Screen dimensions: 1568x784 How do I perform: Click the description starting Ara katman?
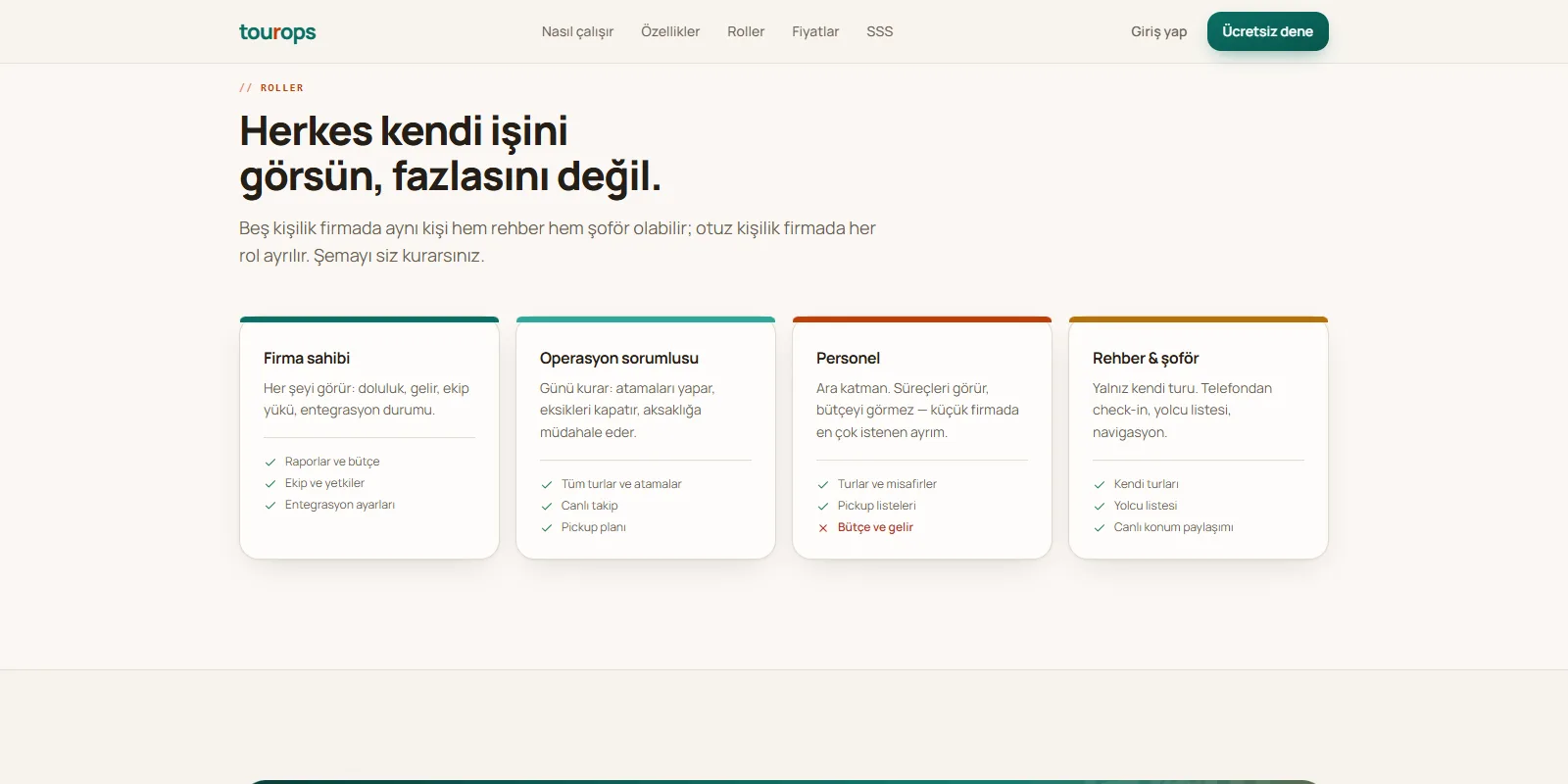point(917,411)
